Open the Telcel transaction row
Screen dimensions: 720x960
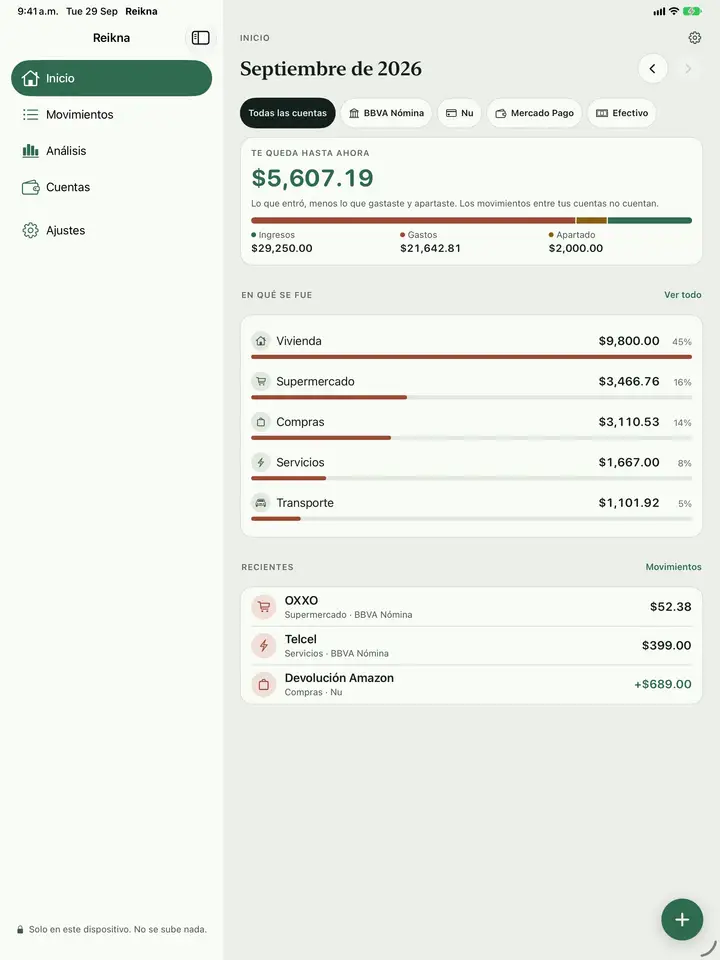pyautogui.click(x=471, y=645)
